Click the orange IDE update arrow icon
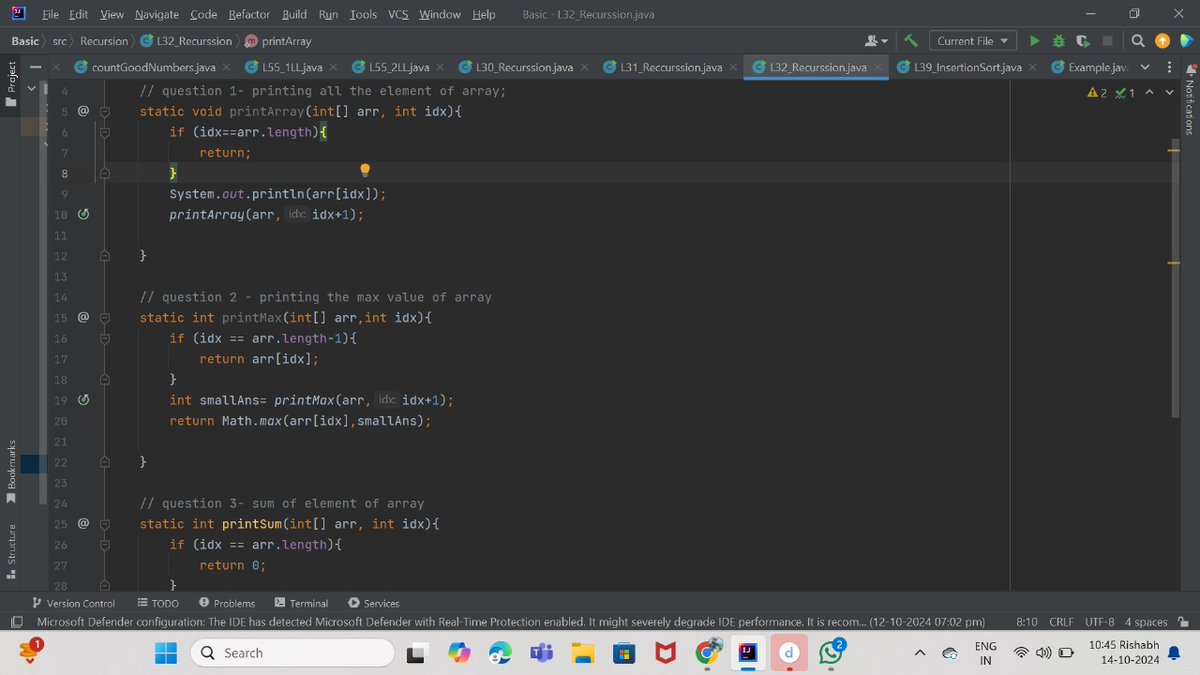This screenshot has width=1200, height=675. coord(1162,41)
